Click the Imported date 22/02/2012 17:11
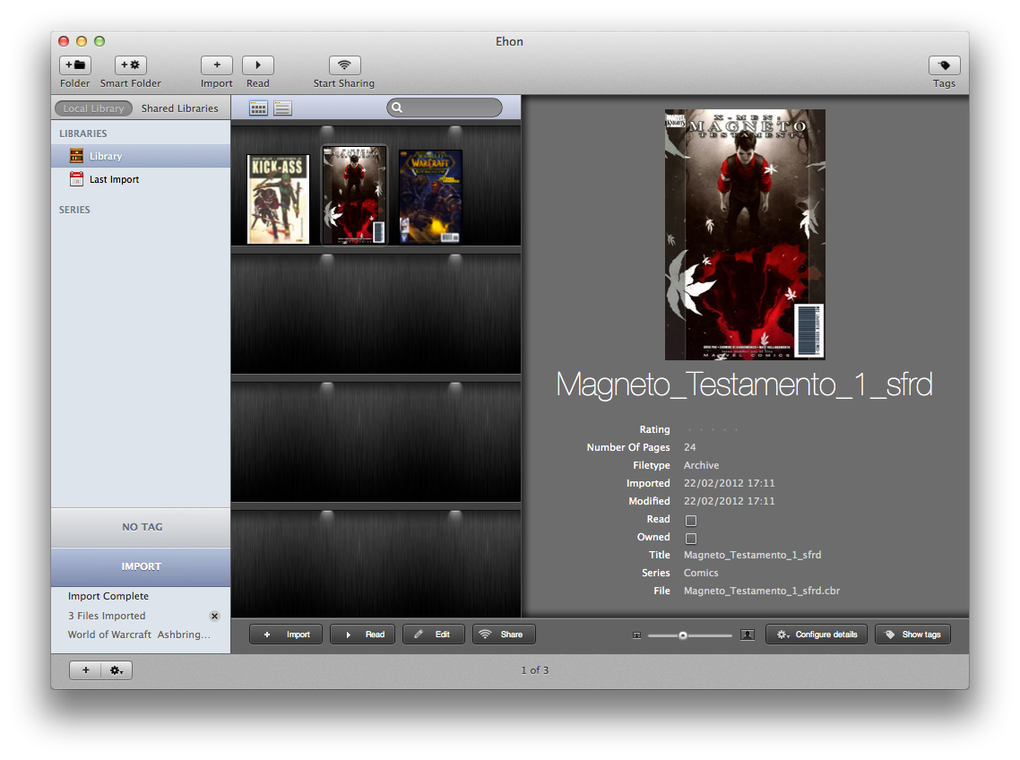The width and height of the screenshot is (1020, 760). pyautogui.click(x=729, y=483)
